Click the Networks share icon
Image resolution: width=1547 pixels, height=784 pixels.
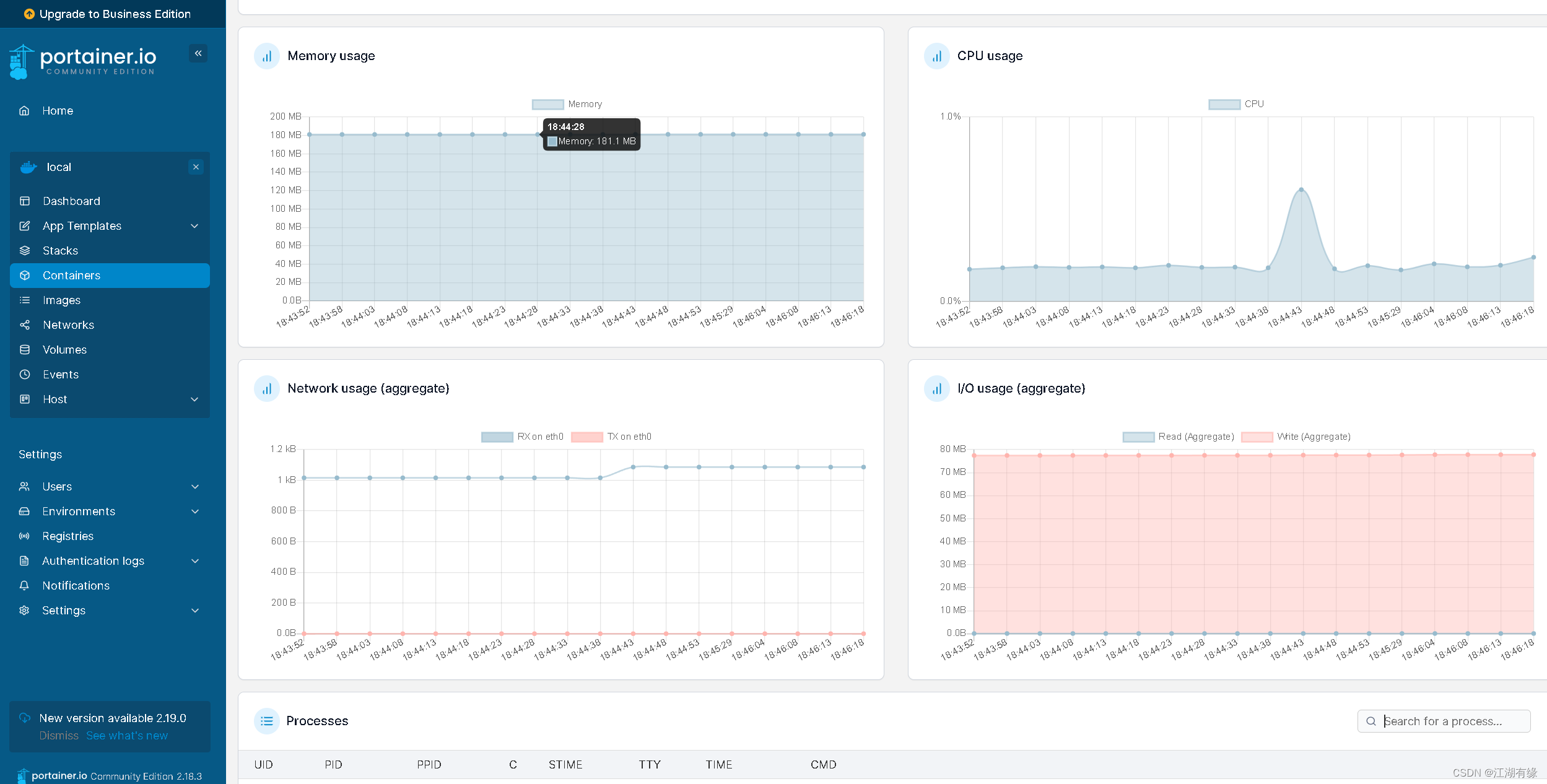click(x=25, y=325)
